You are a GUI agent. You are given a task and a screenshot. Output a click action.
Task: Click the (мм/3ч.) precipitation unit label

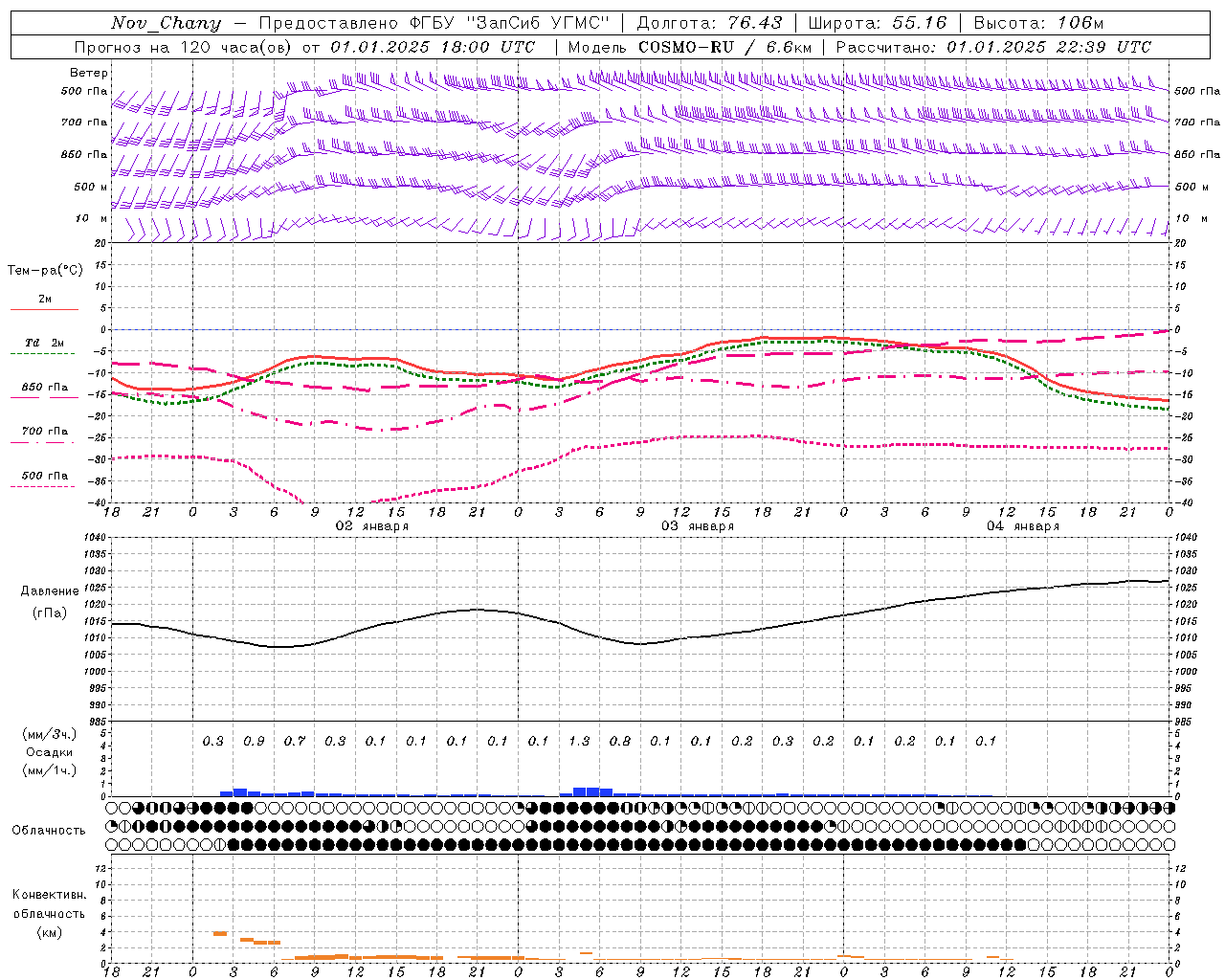[x=50, y=734]
